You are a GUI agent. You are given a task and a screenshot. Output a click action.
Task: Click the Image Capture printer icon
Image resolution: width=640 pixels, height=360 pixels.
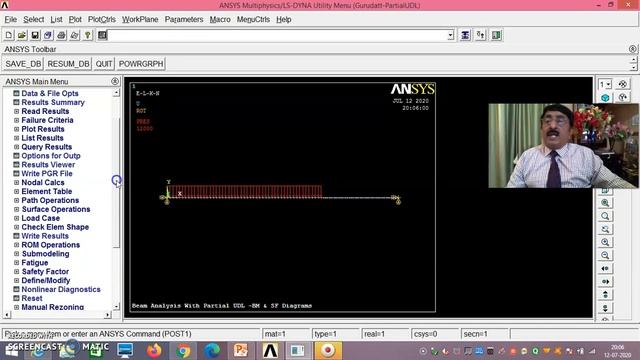click(x=61, y=35)
